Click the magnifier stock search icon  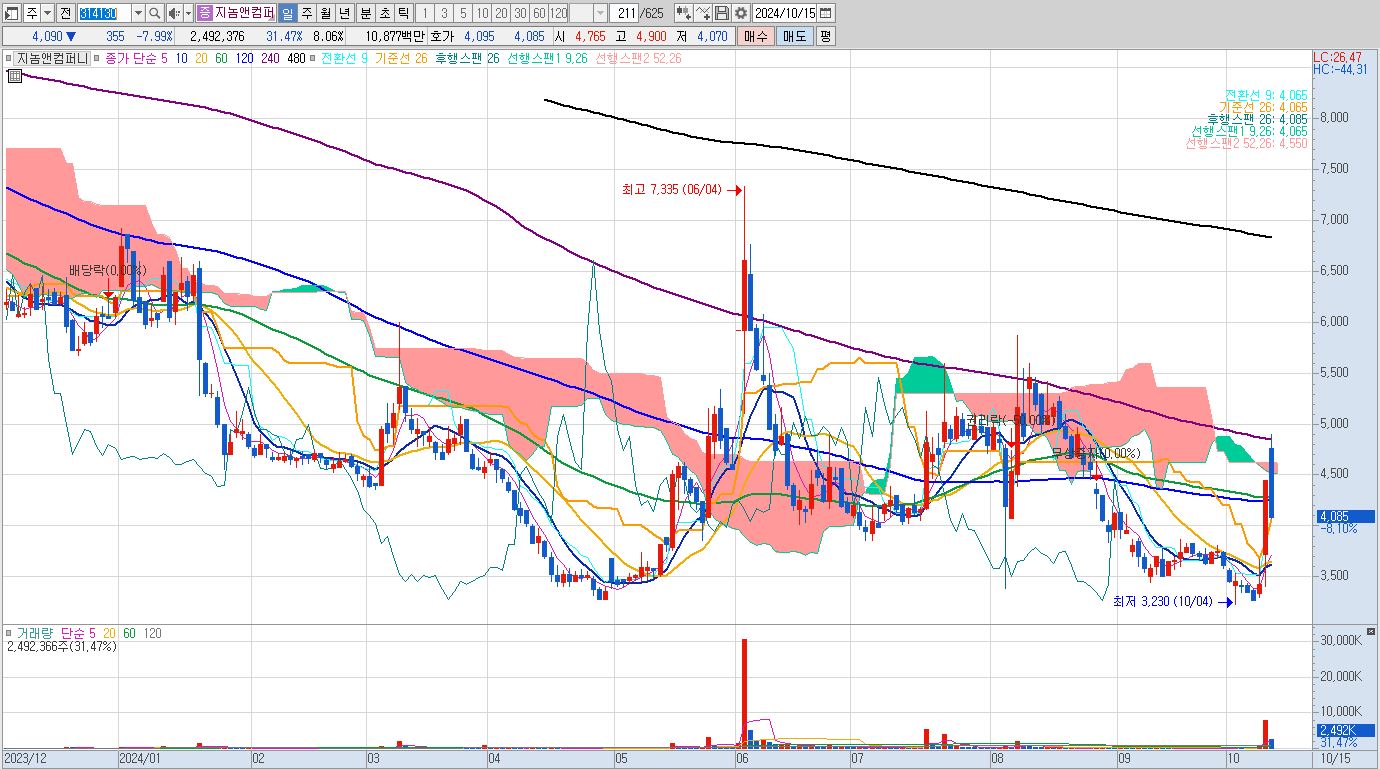pos(155,13)
